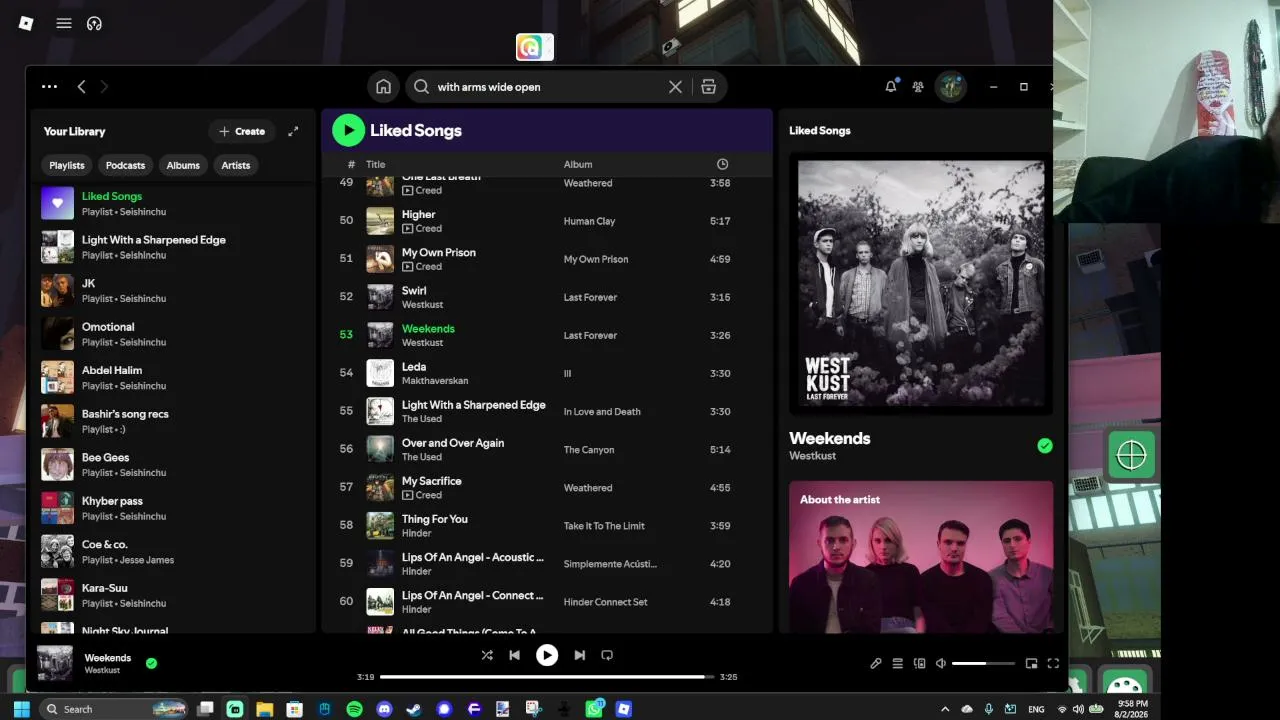This screenshot has width=1280, height=720.
Task: Toggle liked checkmark in Now Playing panel
Action: [x=1045, y=446]
